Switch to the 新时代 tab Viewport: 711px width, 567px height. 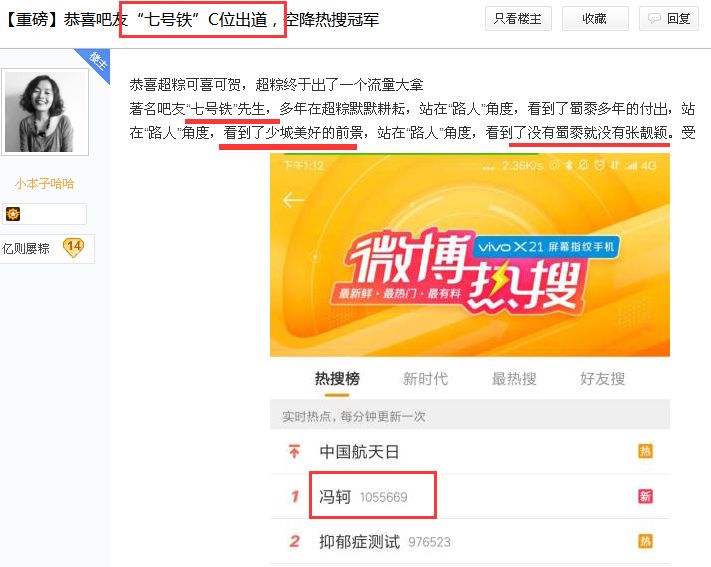coord(425,378)
